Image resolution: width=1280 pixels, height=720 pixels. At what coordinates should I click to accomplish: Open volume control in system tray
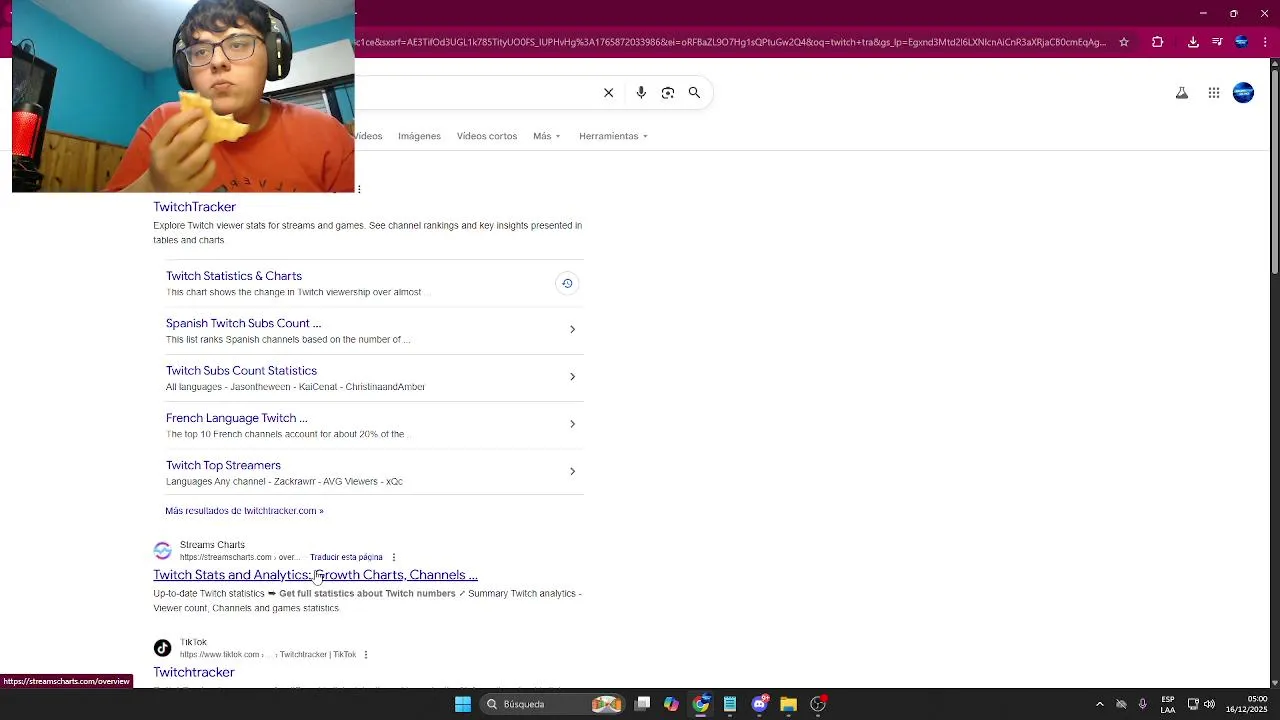[x=1210, y=704]
